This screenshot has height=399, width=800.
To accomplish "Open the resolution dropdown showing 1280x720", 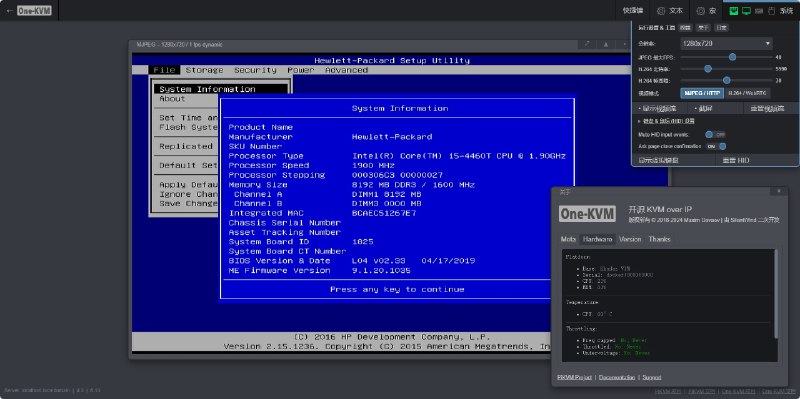I will [x=727, y=43].
